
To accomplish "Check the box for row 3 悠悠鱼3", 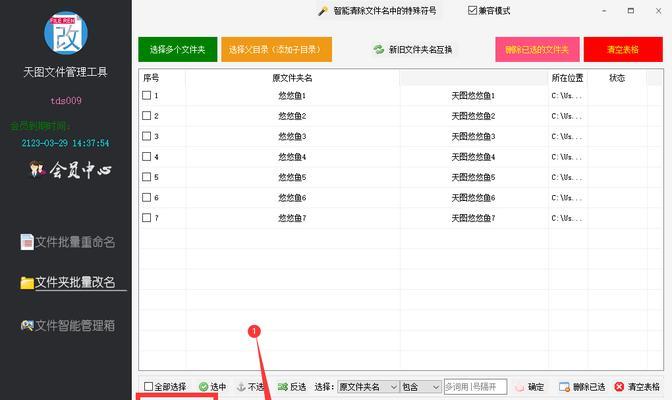I will (147, 136).
